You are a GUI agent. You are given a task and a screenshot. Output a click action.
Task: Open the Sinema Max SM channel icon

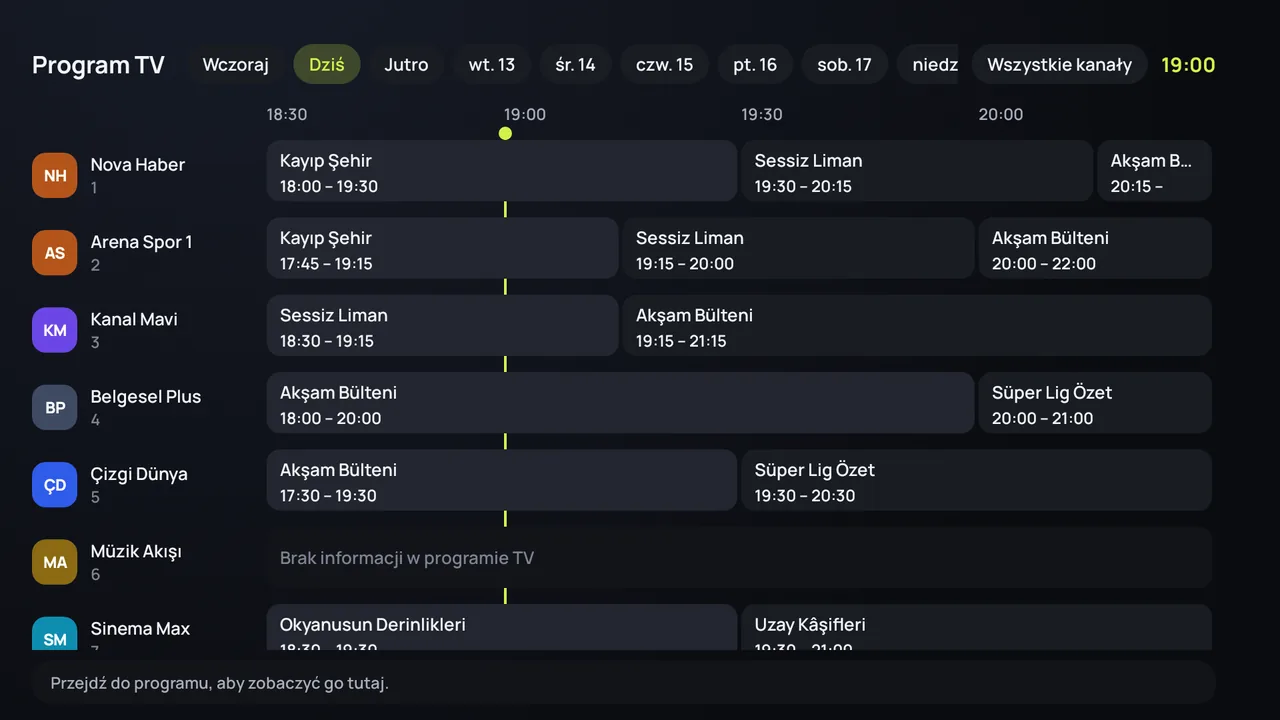[x=54, y=634]
